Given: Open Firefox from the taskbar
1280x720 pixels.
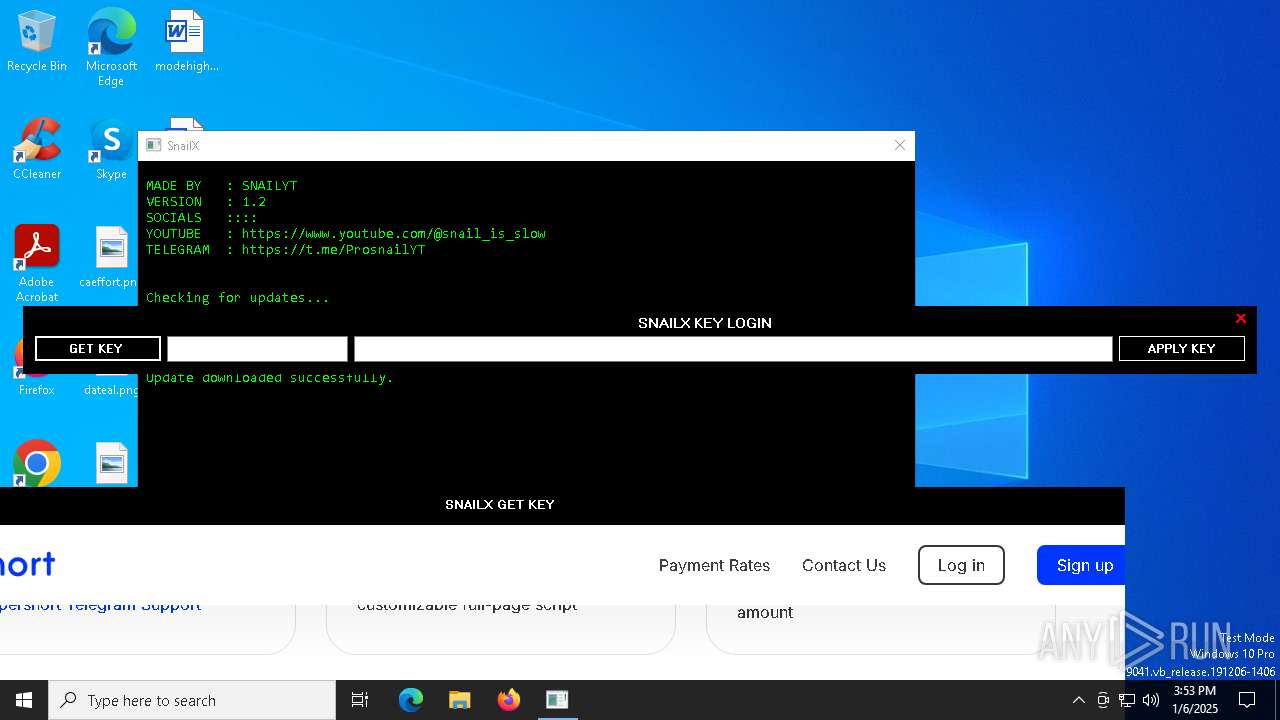Looking at the screenshot, I should pyautogui.click(x=509, y=700).
